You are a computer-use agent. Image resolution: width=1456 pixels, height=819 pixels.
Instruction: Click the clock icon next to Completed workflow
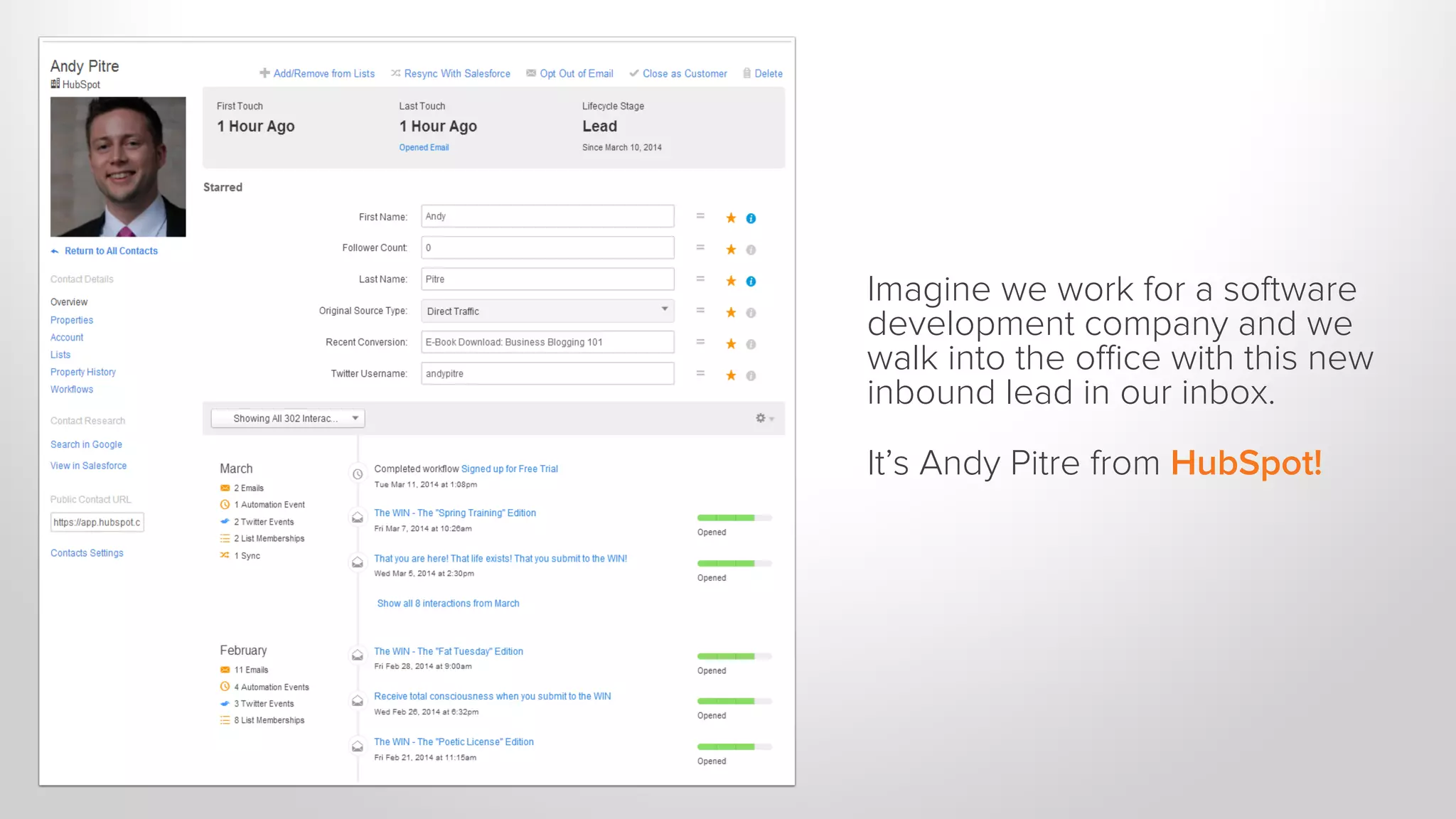(x=358, y=474)
